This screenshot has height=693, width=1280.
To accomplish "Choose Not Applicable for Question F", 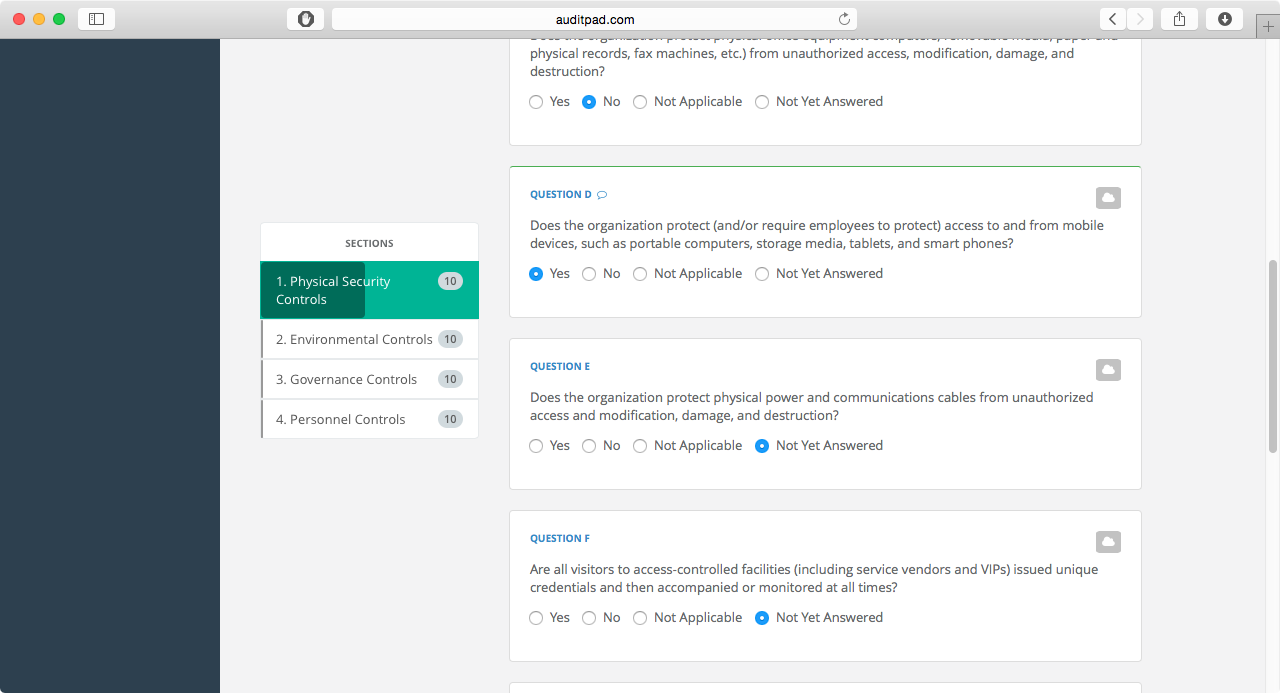I will [640, 618].
